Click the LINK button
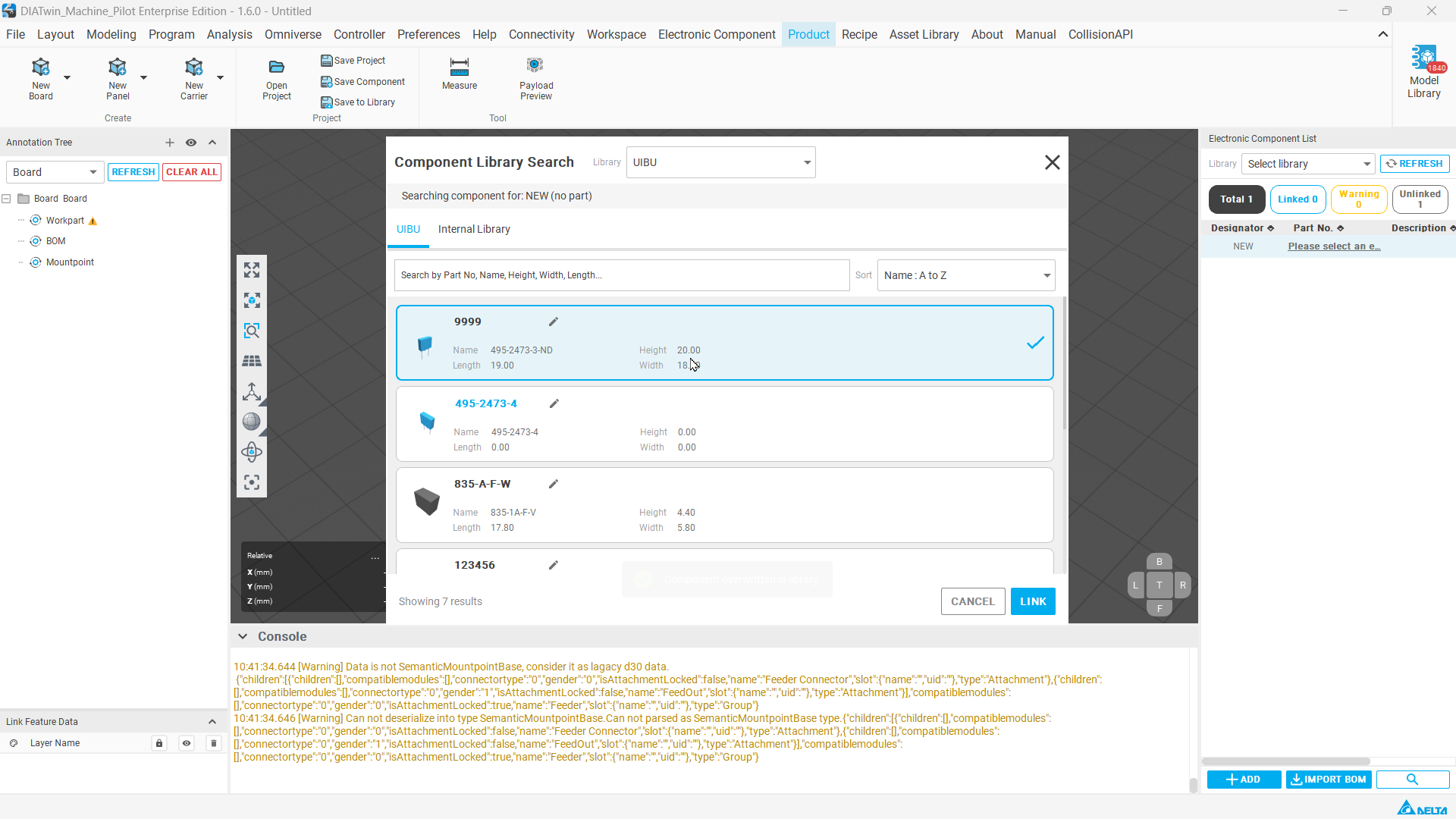The width and height of the screenshot is (1456, 819). tap(1033, 601)
